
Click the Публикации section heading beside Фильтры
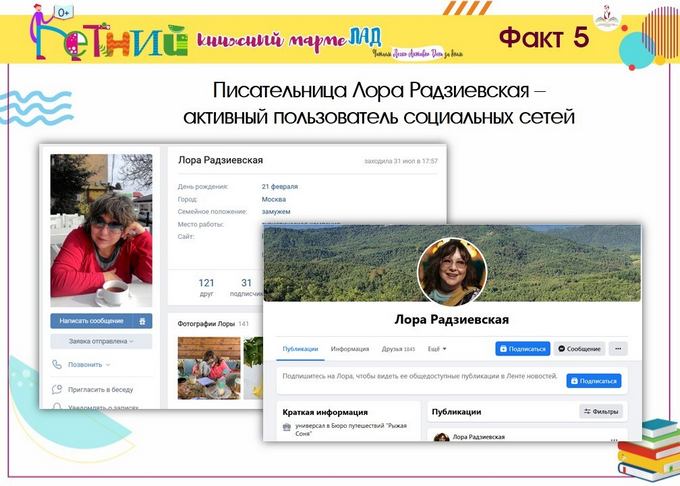pyautogui.click(x=456, y=411)
